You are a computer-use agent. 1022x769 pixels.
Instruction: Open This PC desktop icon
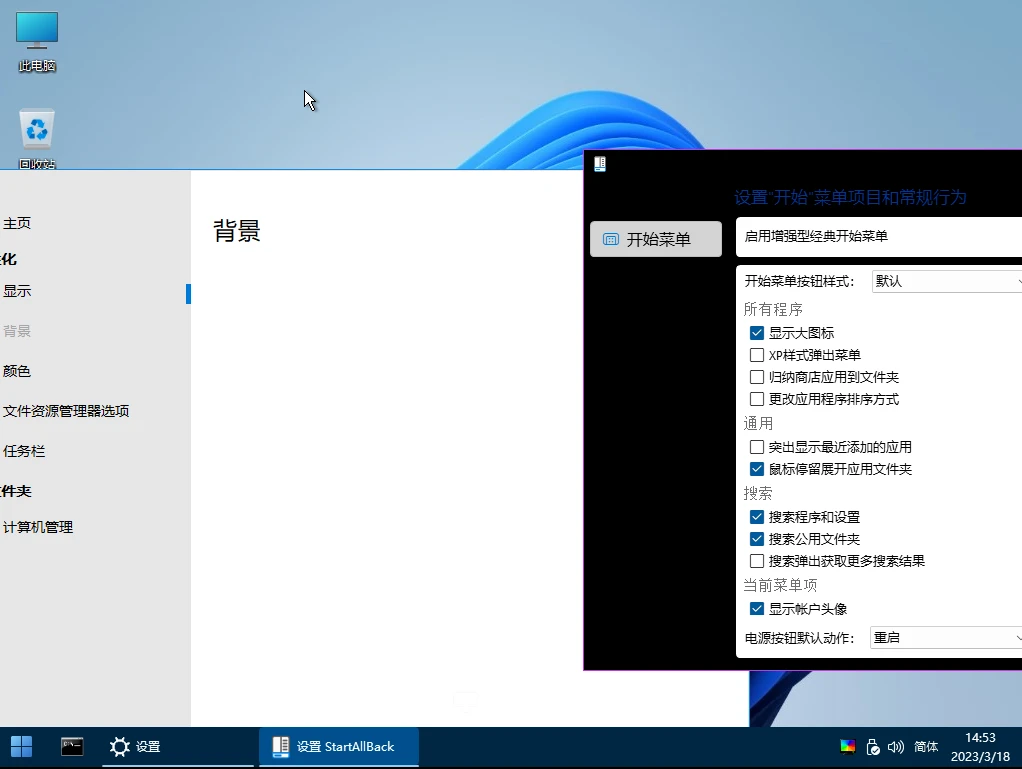[37, 42]
